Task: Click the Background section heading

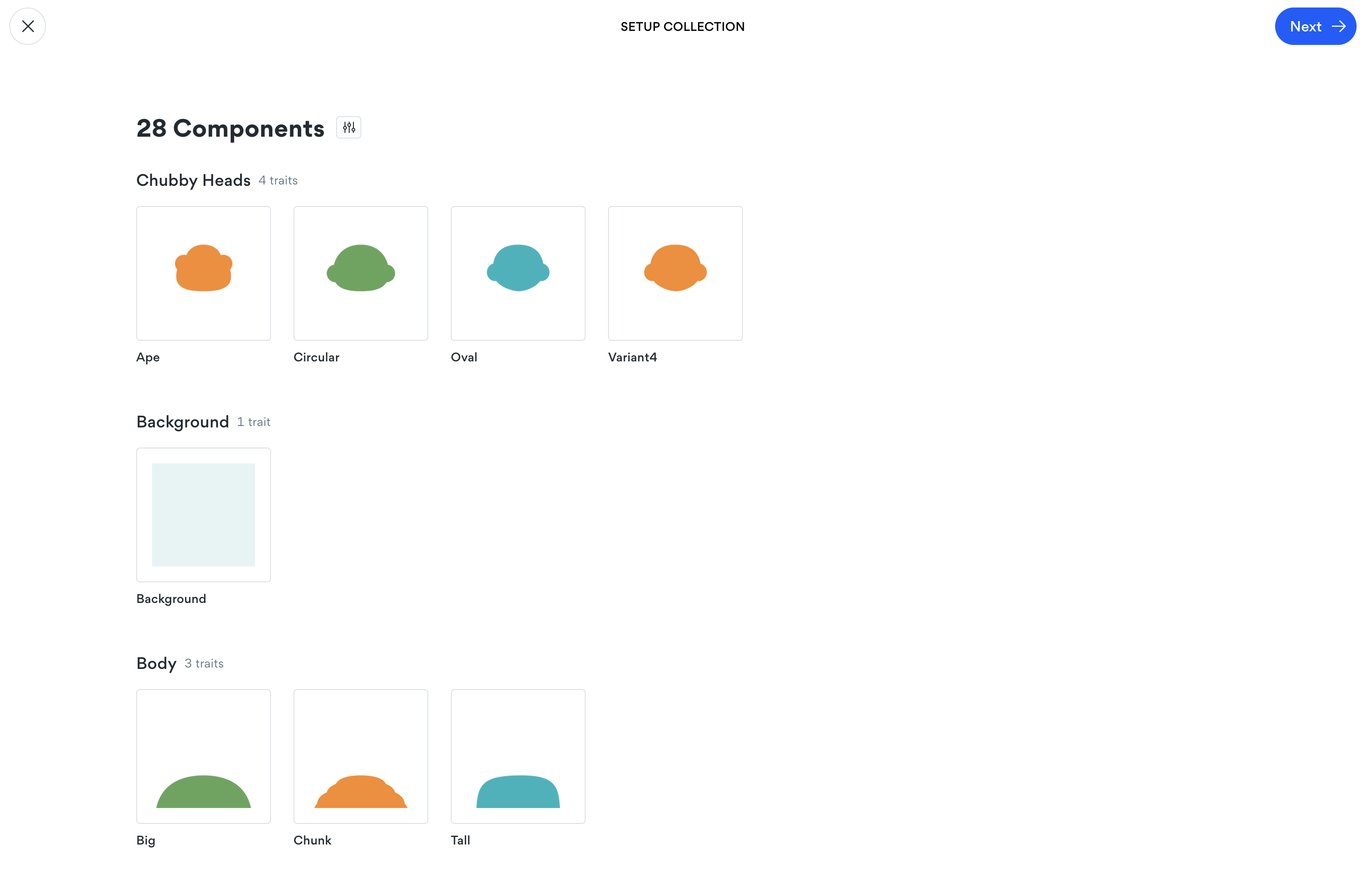Action: tap(183, 422)
